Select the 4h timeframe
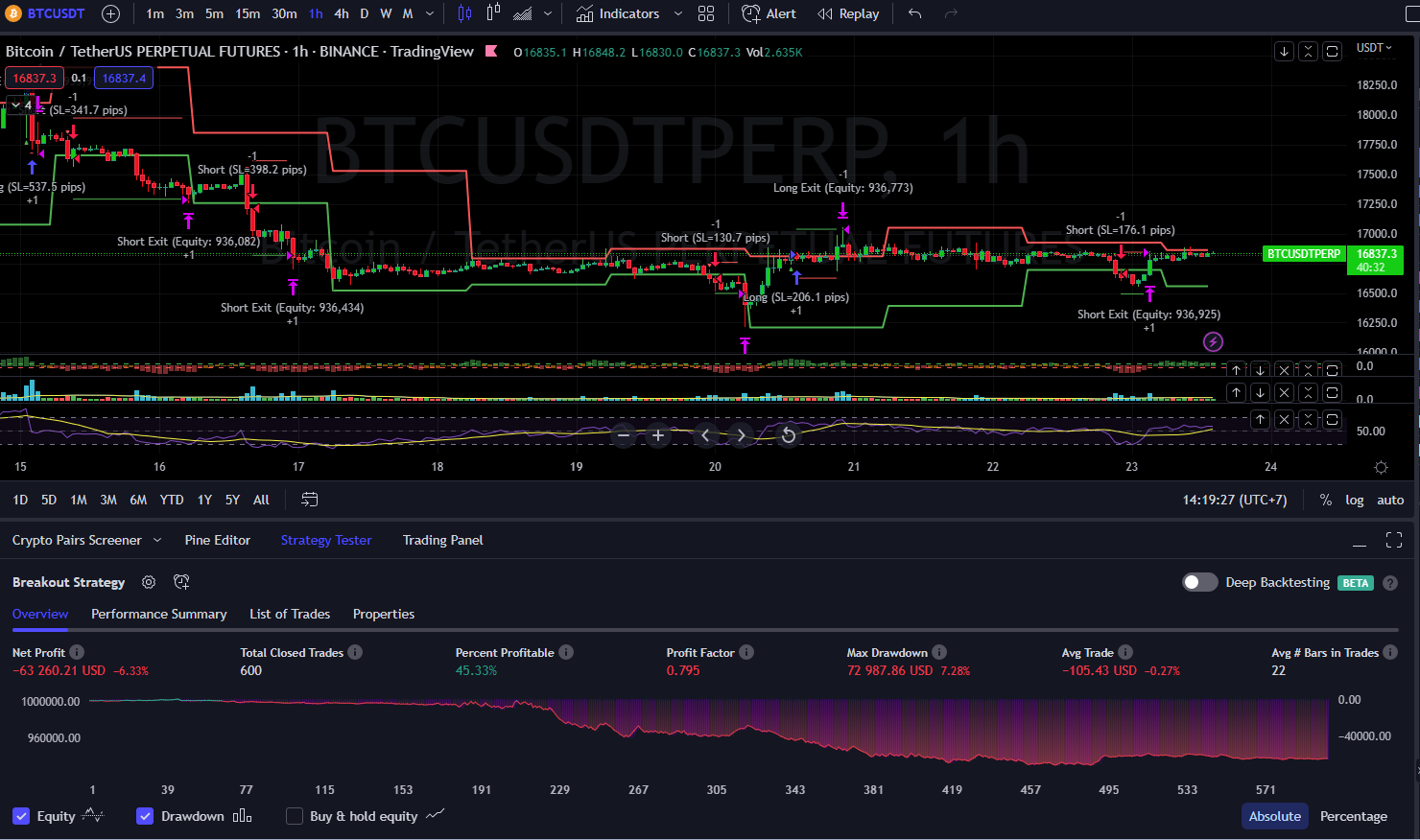Viewport: 1420px width, 840px height. tap(342, 13)
